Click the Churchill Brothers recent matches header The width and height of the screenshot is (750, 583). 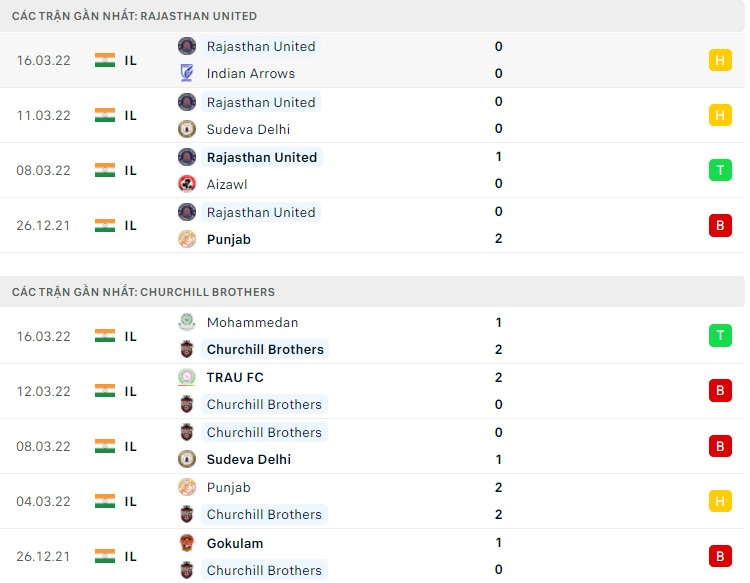pos(143,292)
